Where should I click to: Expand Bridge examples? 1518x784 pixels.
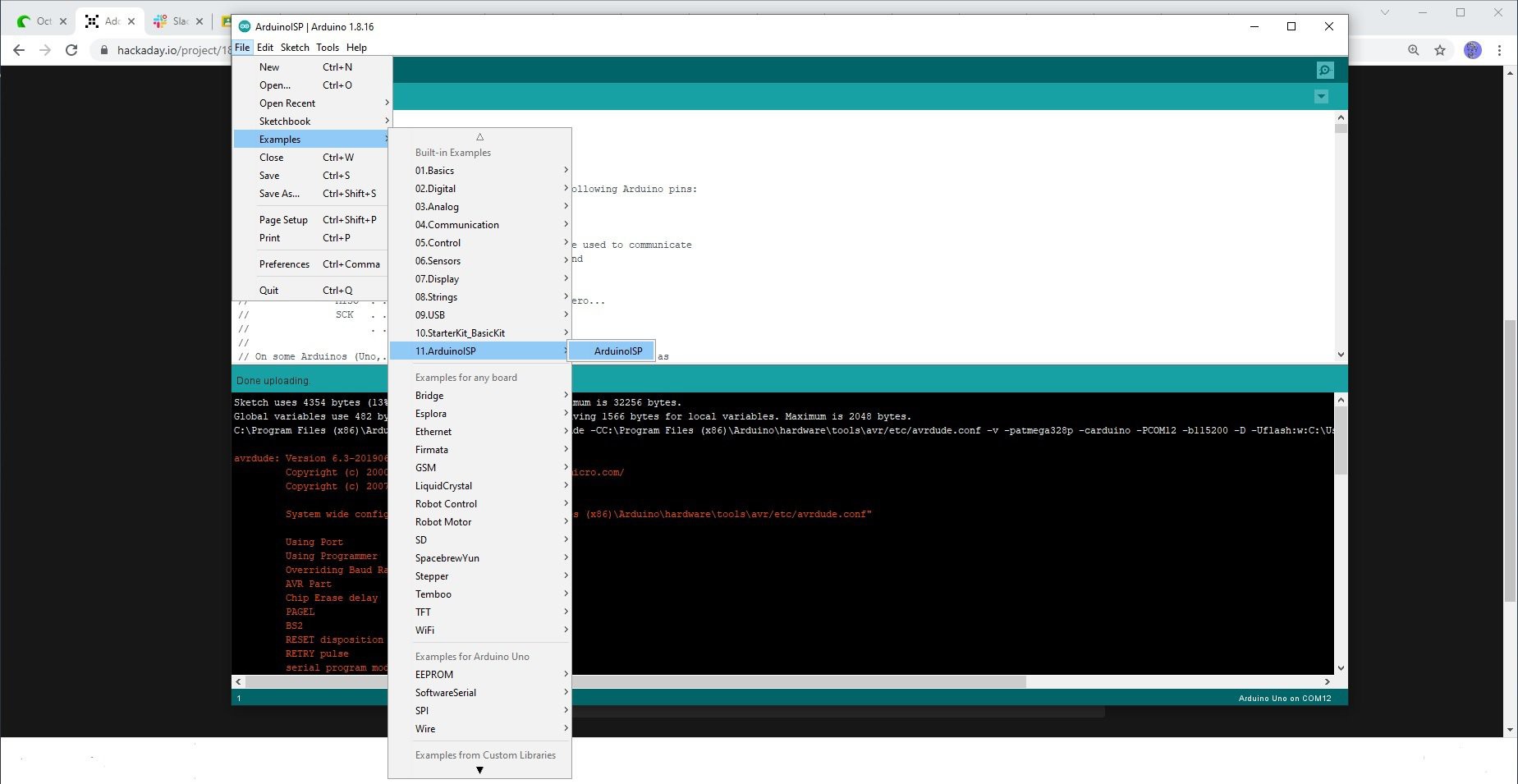point(479,396)
